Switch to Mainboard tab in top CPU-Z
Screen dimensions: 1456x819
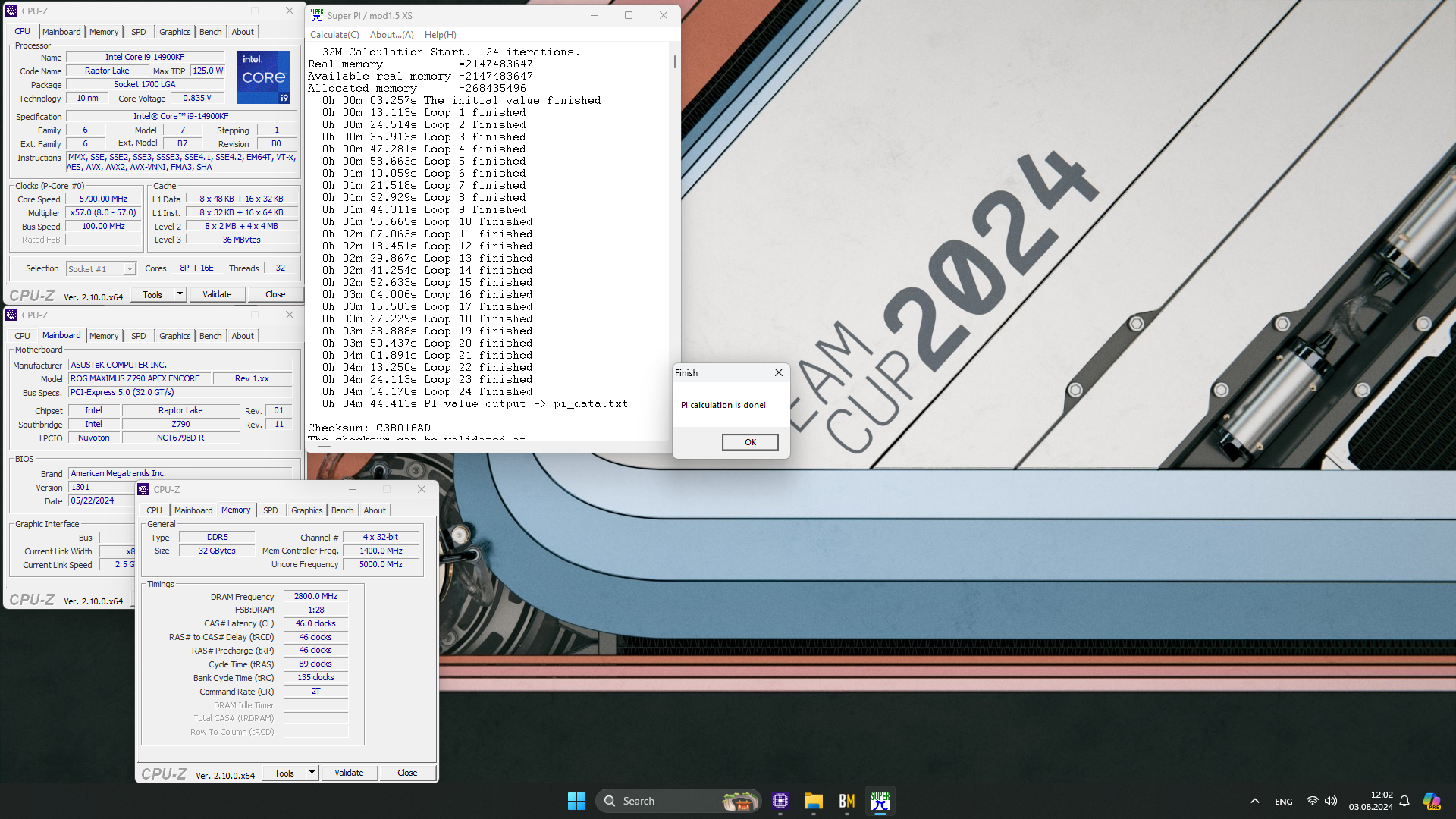[x=61, y=32]
